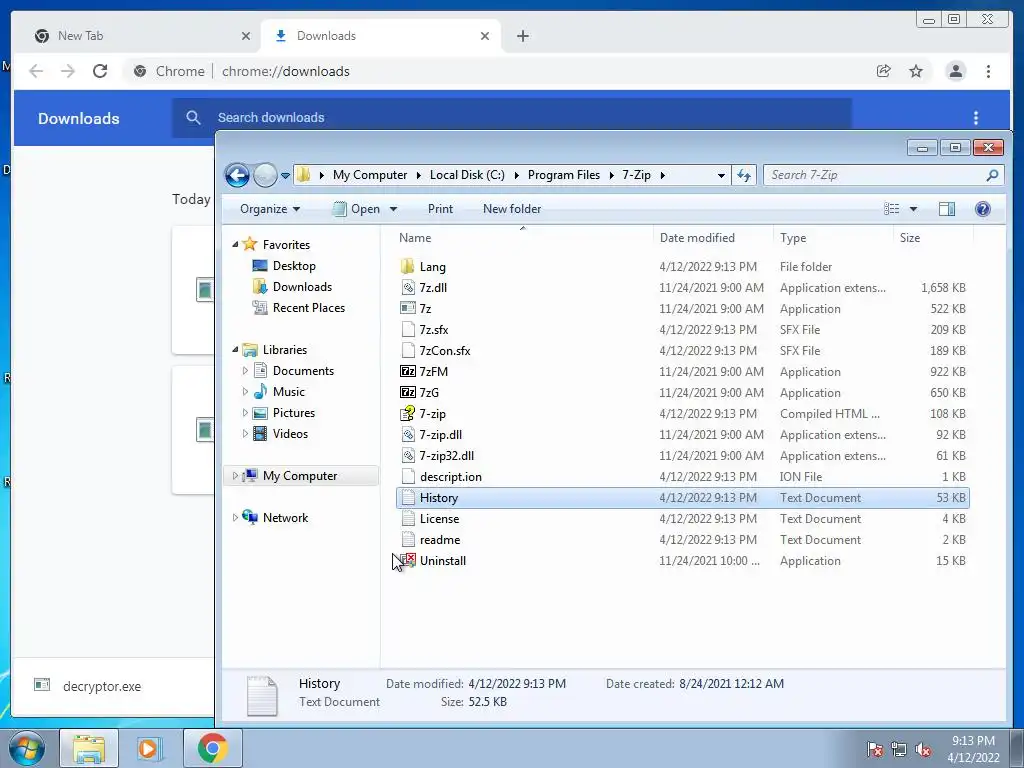Select Downloads in Favorites

(302, 287)
